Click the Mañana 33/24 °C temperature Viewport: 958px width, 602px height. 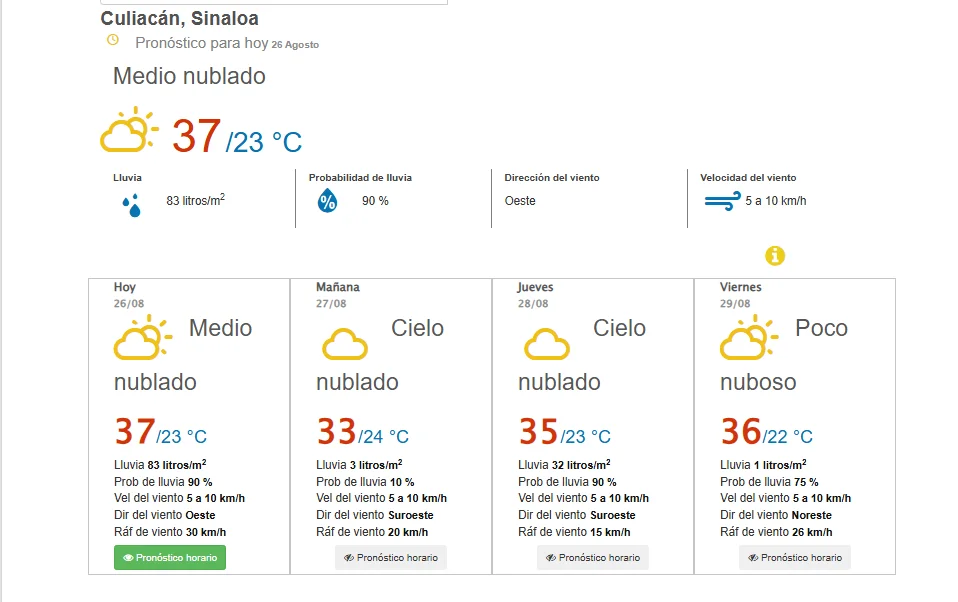tap(362, 431)
